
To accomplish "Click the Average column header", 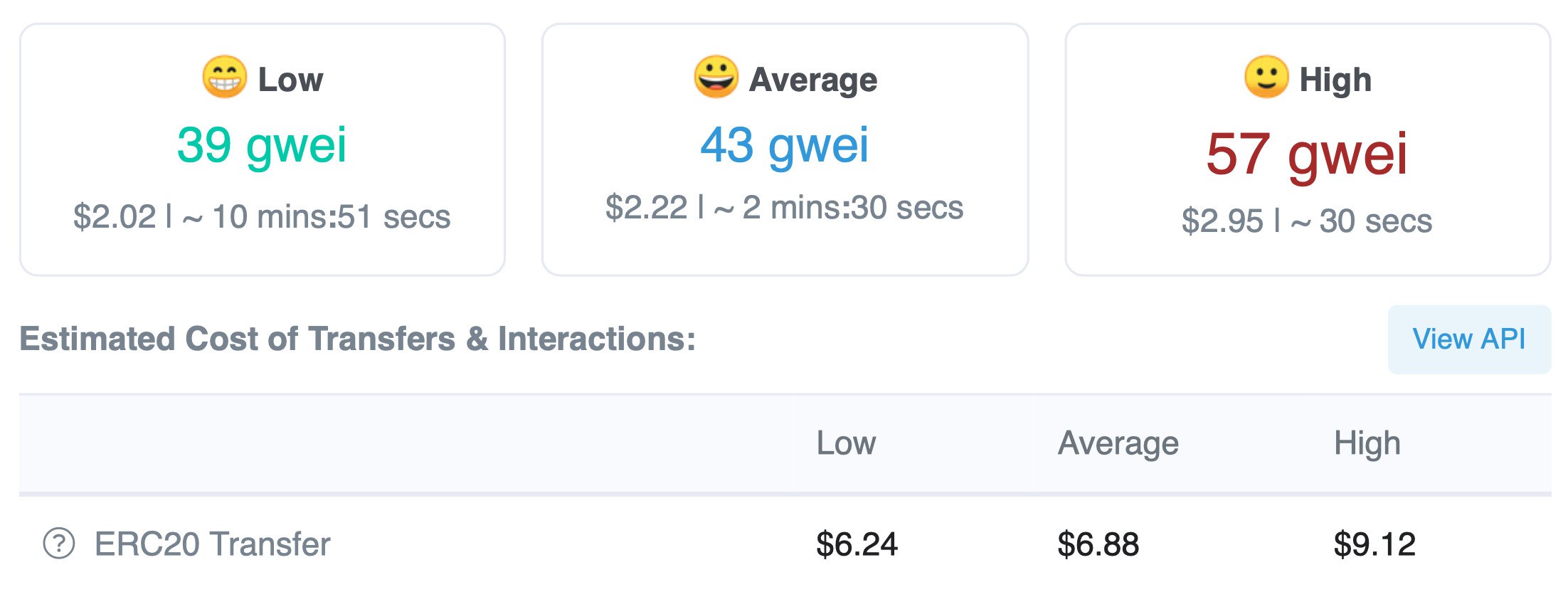I will [1118, 444].
